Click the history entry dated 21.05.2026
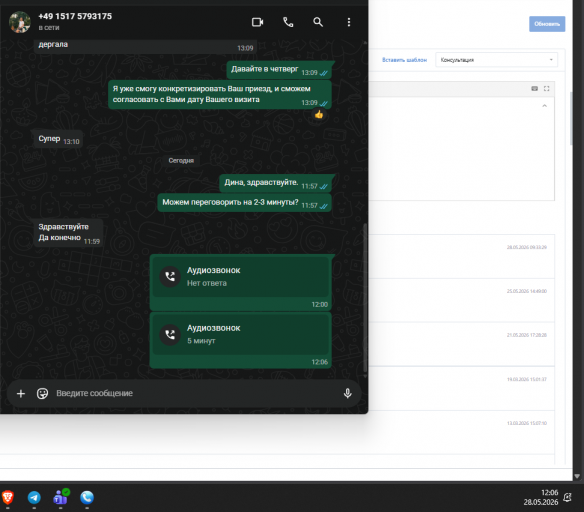The width and height of the screenshot is (584, 512). pyautogui.click(x=462, y=344)
